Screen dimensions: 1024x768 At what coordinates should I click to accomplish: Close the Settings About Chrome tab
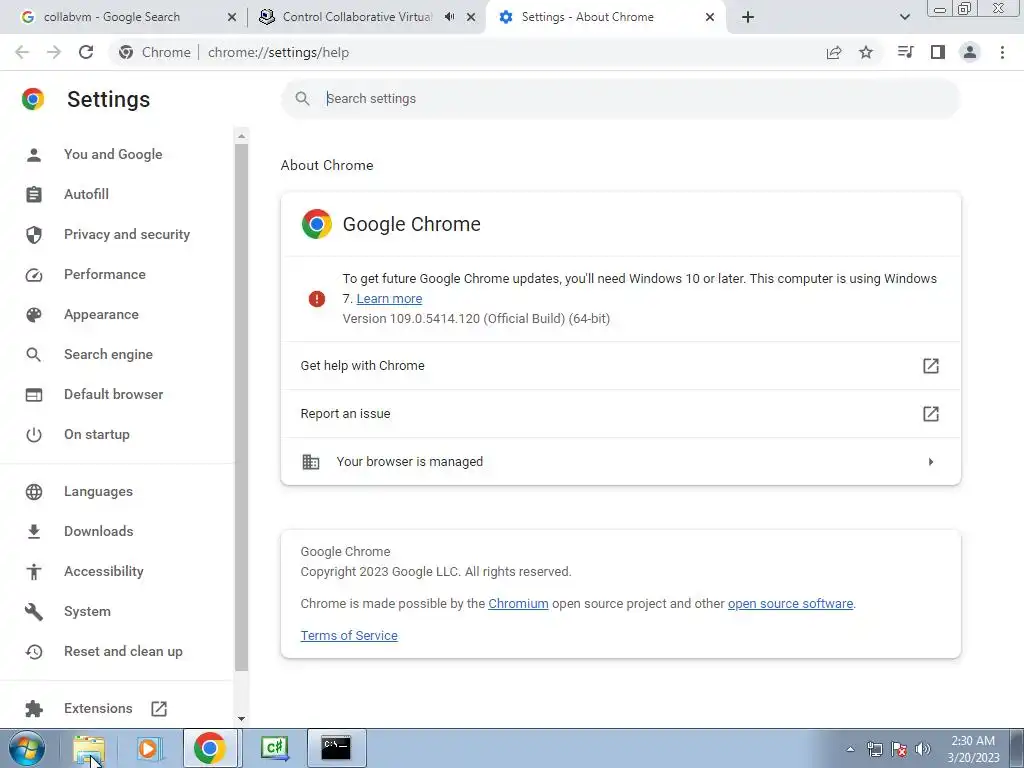(710, 17)
